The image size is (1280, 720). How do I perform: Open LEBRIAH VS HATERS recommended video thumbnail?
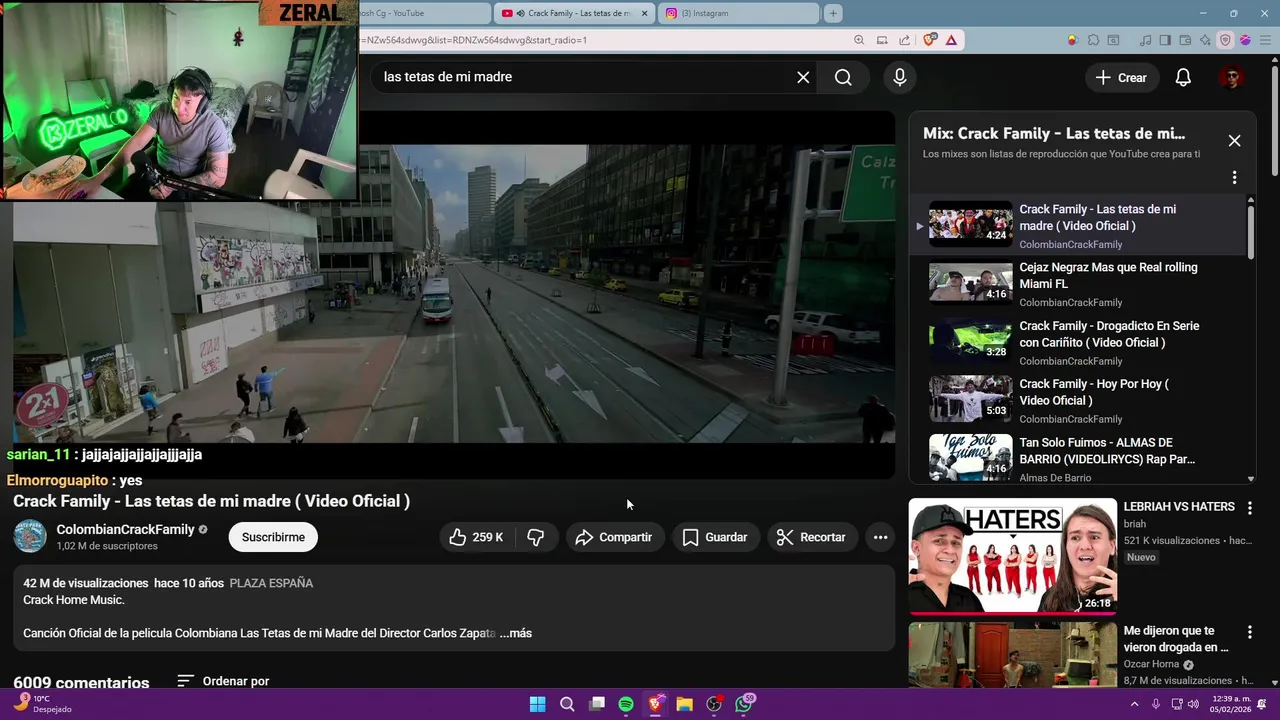(x=1012, y=556)
